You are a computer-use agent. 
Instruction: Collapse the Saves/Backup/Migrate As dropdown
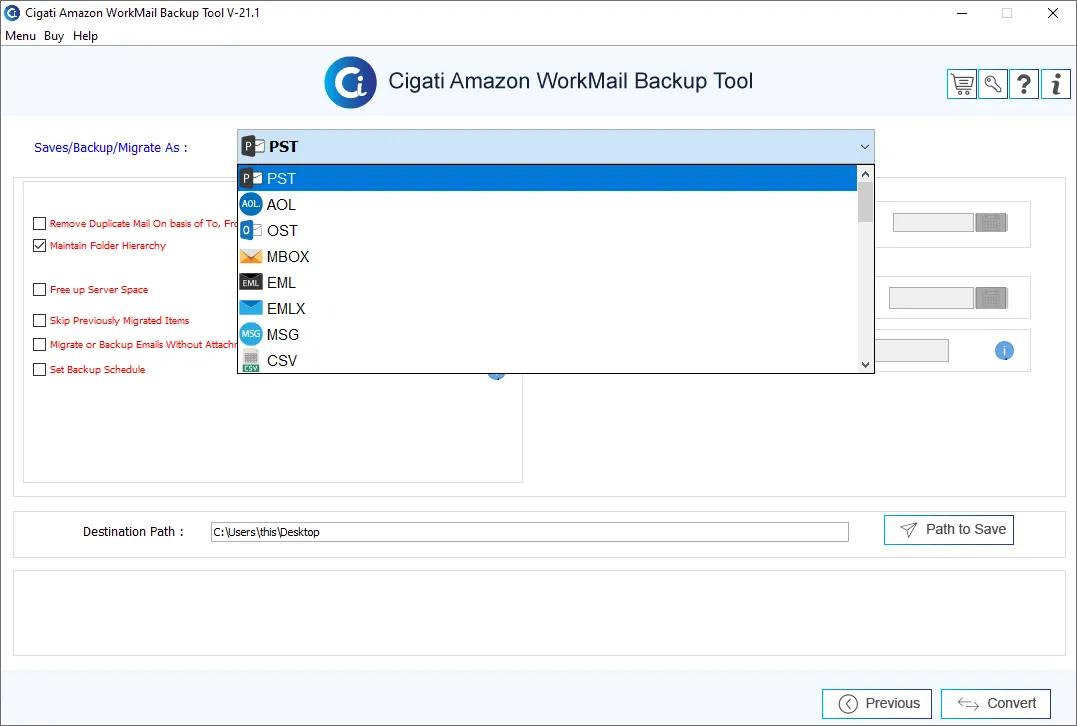click(x=865, y=146)
